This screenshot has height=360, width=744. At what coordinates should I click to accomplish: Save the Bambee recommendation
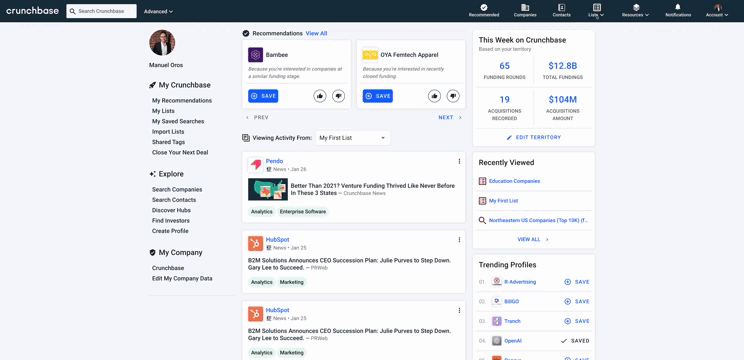click(x=263, y=96)
